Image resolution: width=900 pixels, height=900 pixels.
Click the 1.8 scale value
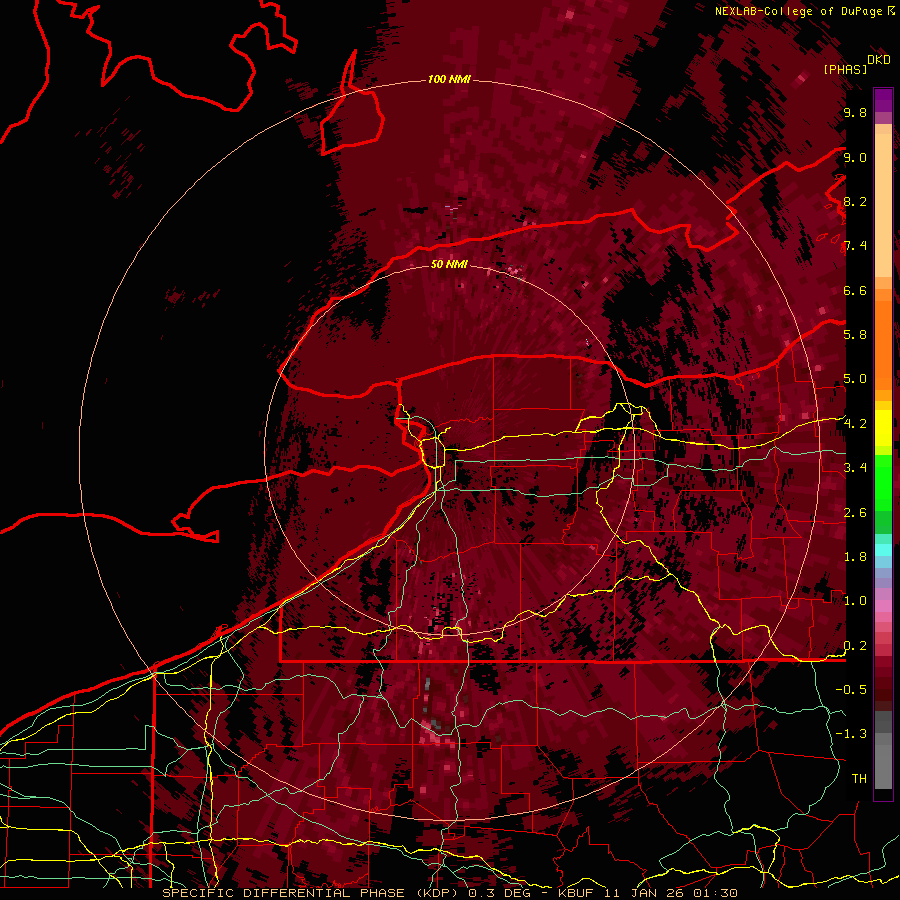[855, 557]
